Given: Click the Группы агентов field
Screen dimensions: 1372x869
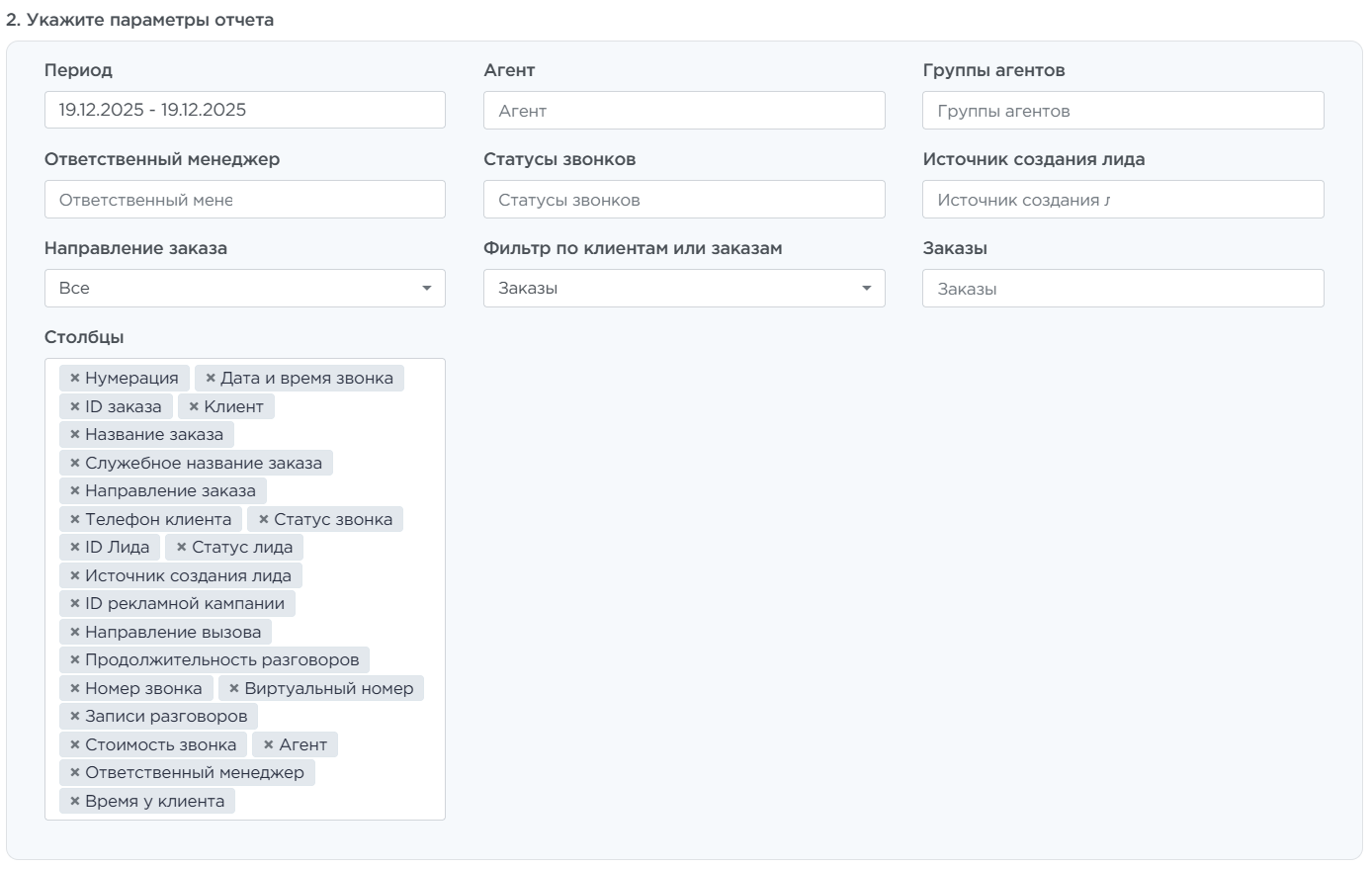Looking at the screenshot, I should coord(1122,111).
